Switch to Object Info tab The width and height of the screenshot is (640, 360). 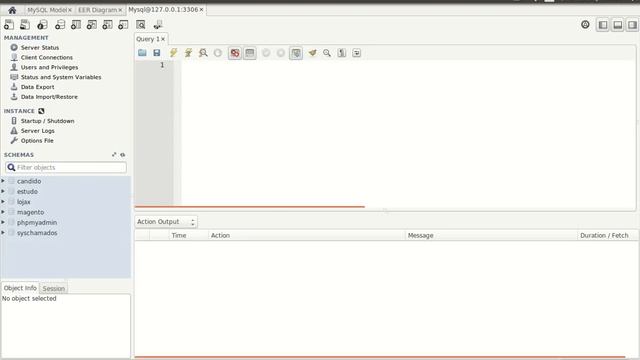[20, 288]
